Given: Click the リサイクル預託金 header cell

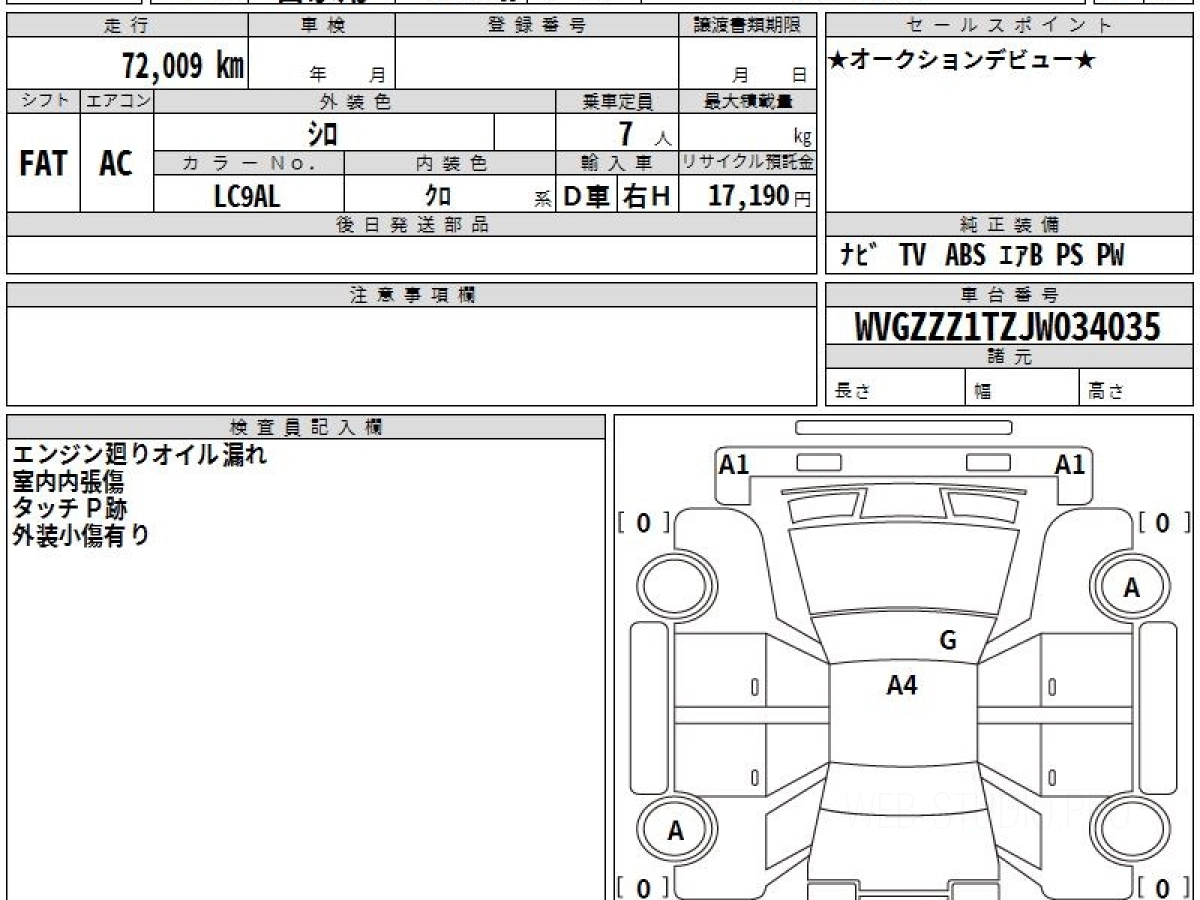Looking at the screenshot, I should pos(748,163).
